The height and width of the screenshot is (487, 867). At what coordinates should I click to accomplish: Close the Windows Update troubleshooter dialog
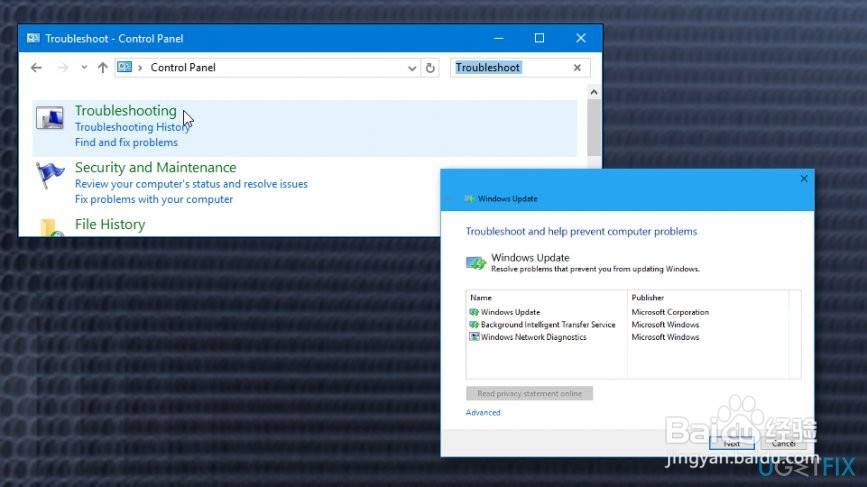tap(804, 179)
